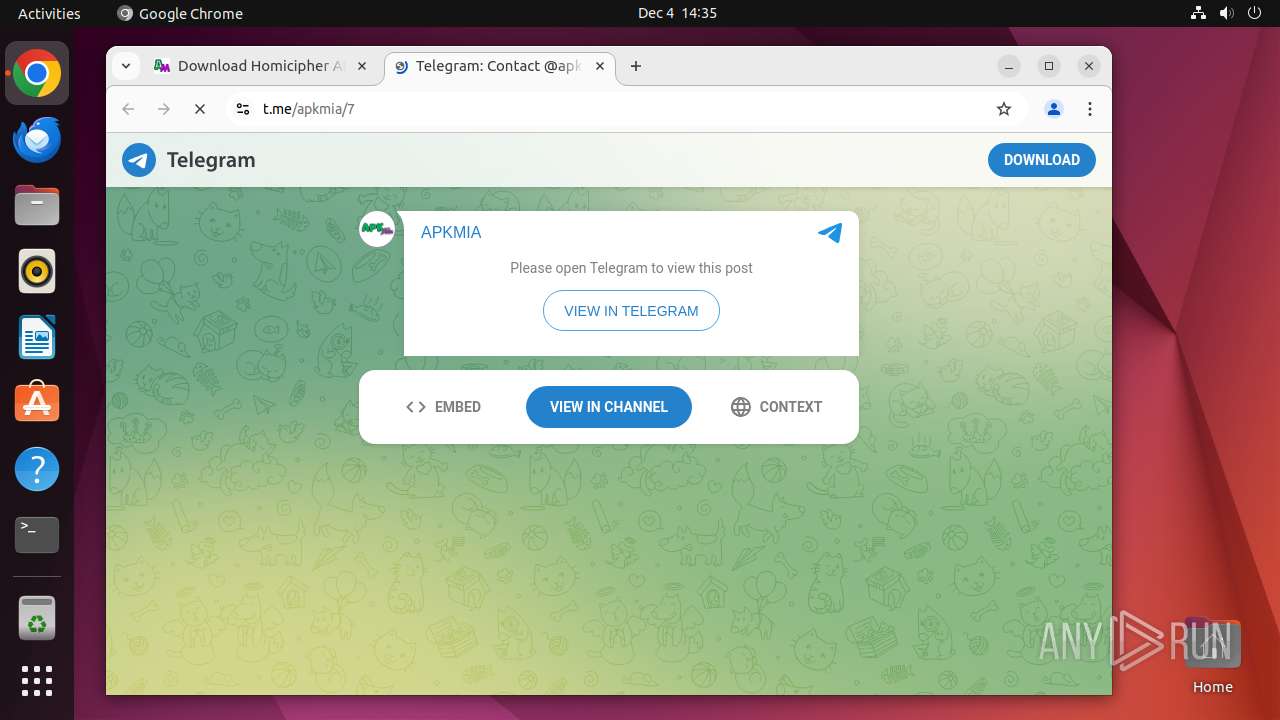
Task: Open the Trash icon in dock
Action: tap(37, 619)
